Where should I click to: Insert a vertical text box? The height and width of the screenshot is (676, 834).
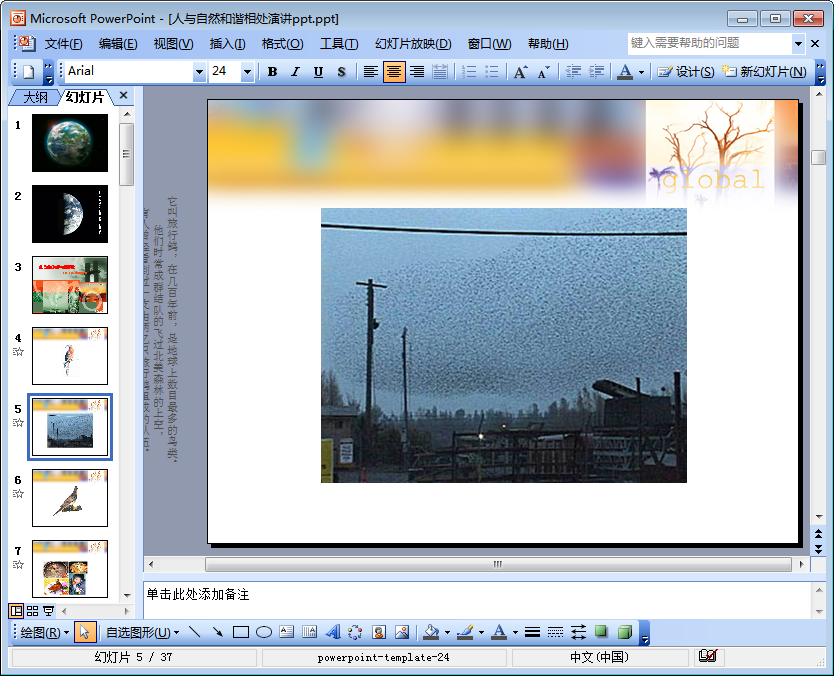tap(310, 632)
